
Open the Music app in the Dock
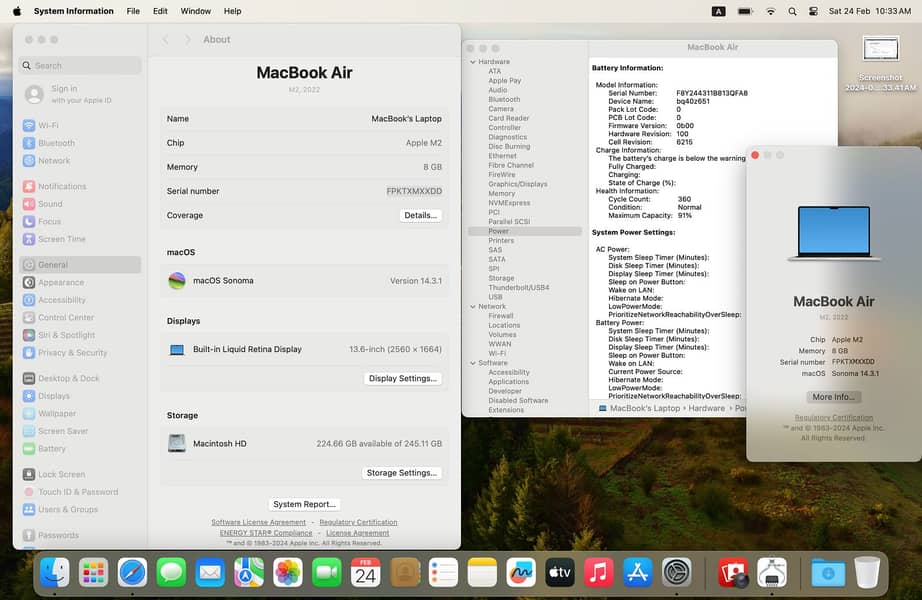(598, 572)
